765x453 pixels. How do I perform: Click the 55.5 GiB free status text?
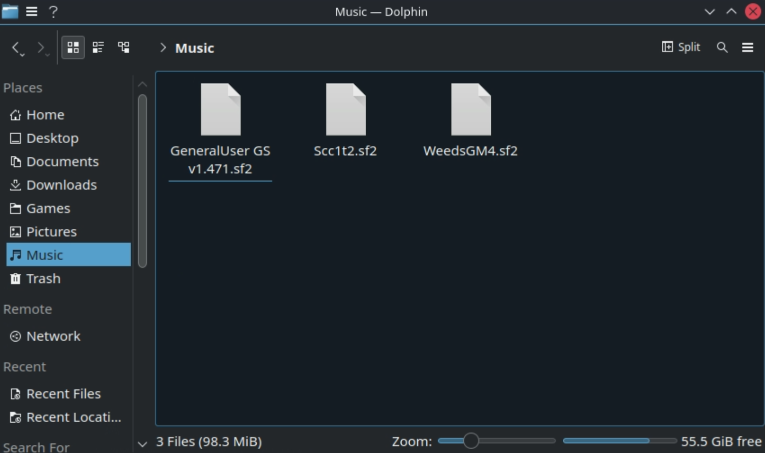tap(721, 441)
